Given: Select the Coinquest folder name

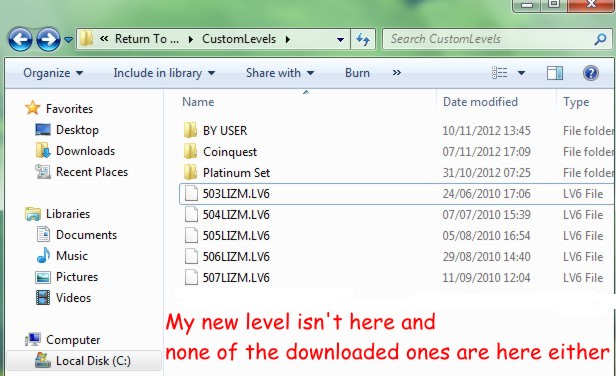Looking at the screenshot, I should (x=230, y=152).
